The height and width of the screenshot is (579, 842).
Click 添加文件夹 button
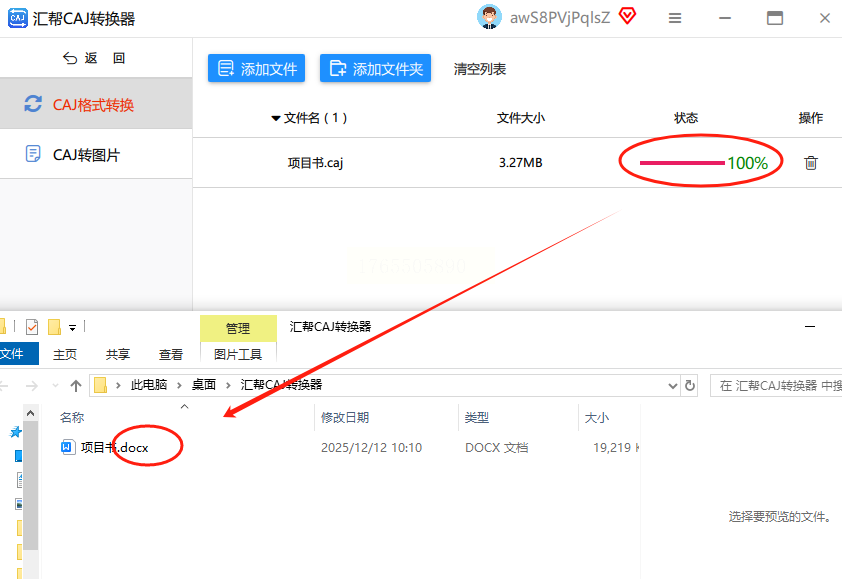click(x=375, y=68)
